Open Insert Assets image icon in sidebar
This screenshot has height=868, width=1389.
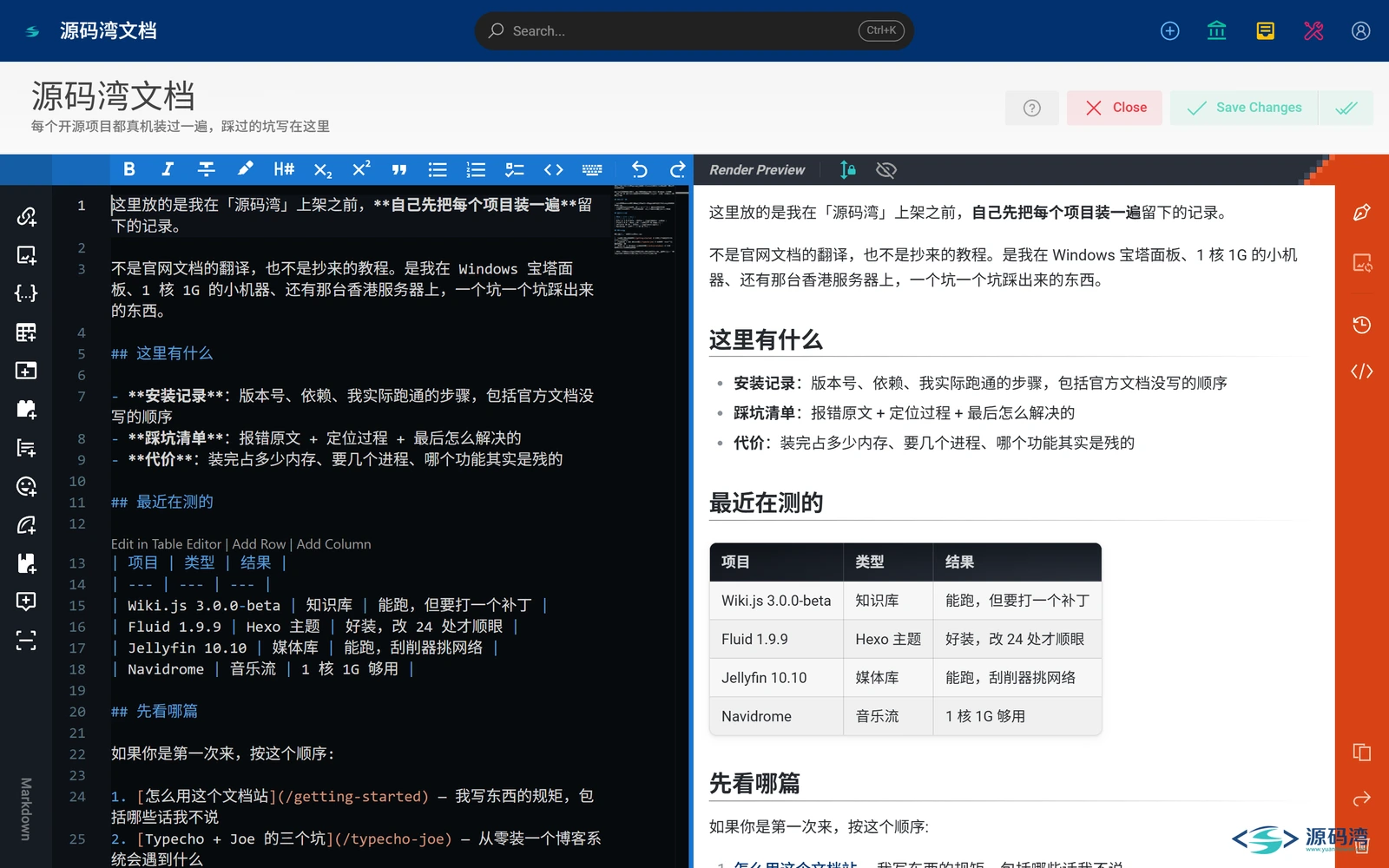coord(26,255)
